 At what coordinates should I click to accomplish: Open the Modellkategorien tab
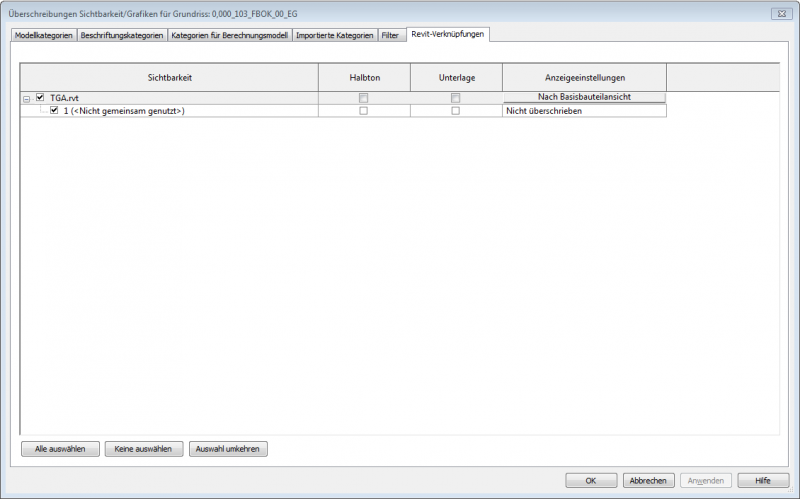click(x=44, y=36)
